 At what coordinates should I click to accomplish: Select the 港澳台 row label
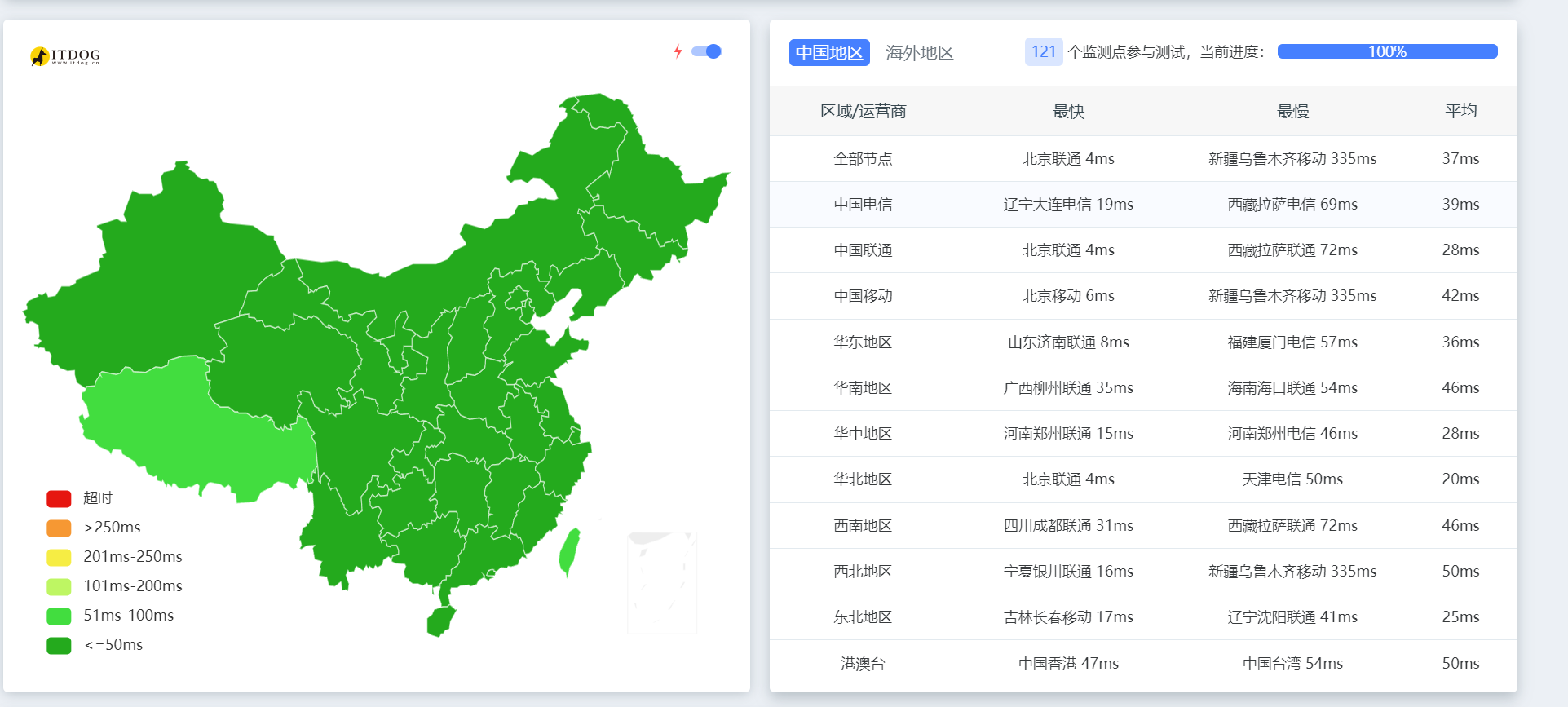coord(863,663)
